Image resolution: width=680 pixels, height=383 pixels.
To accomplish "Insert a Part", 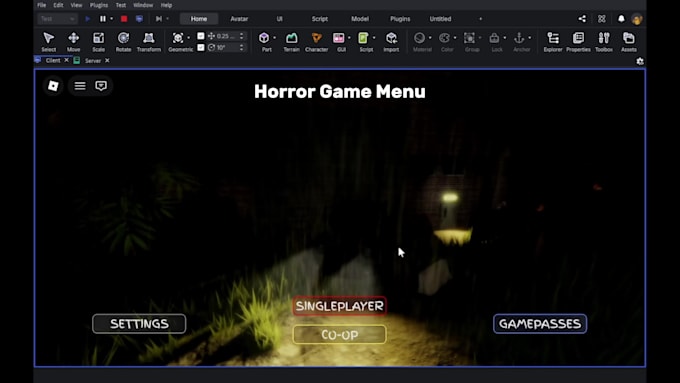I will [264, 38].
